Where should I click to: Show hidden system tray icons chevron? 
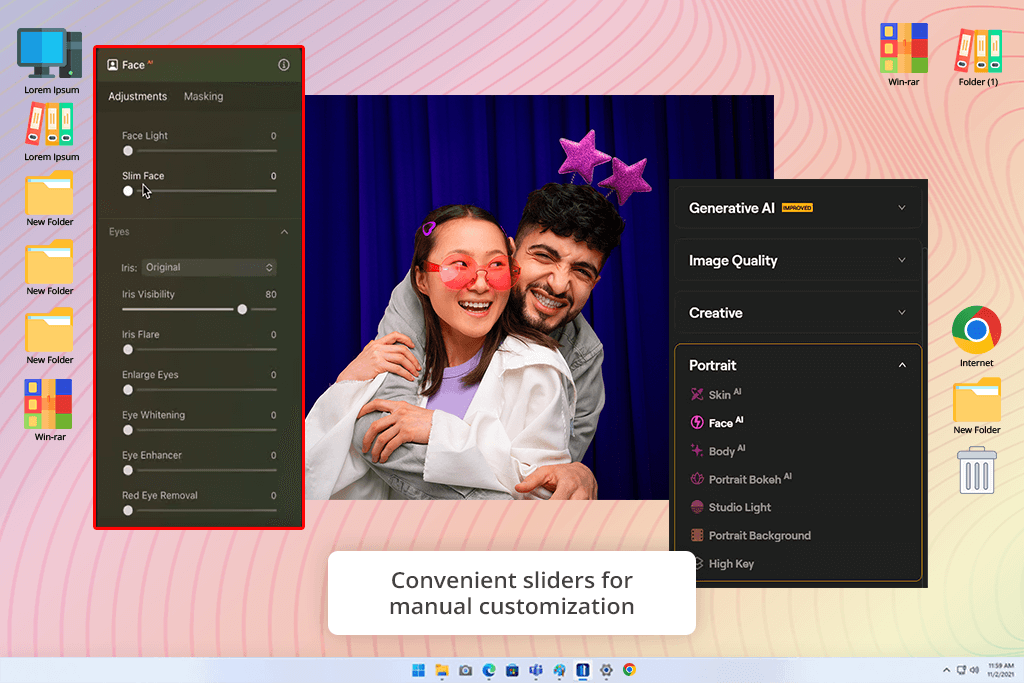[x=946, y=670]
